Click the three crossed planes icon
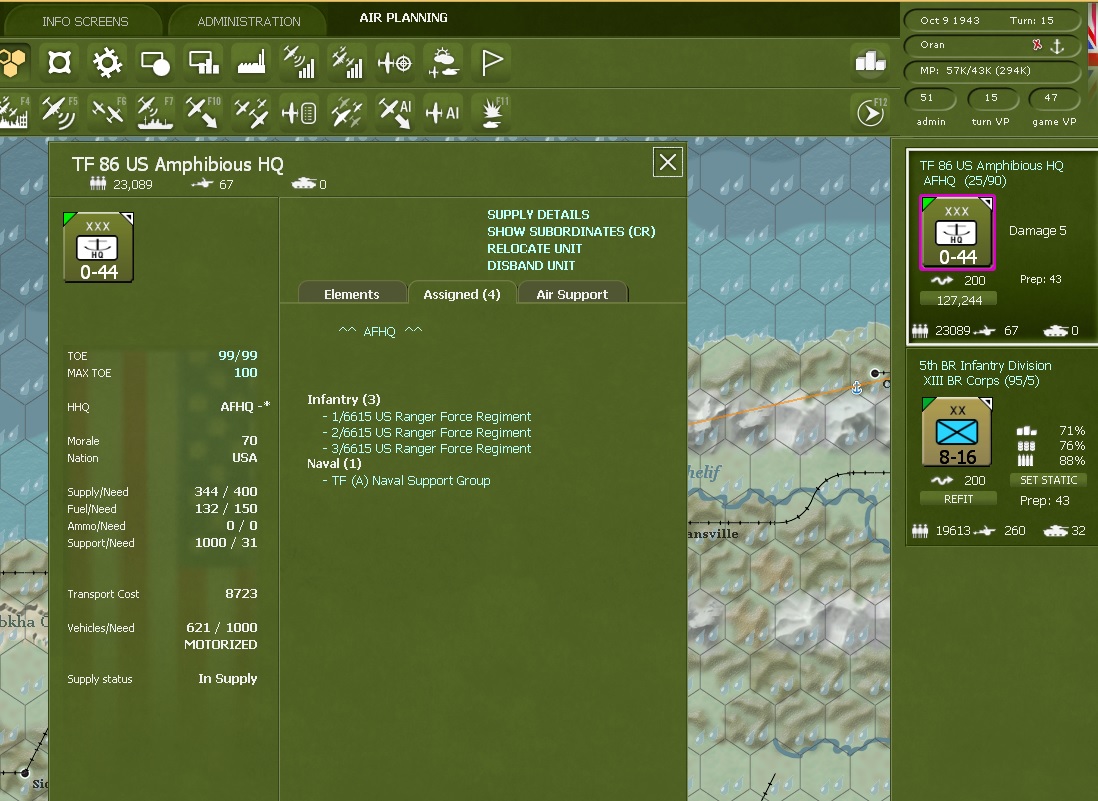 pyautogui.click(x=251, y=112)
